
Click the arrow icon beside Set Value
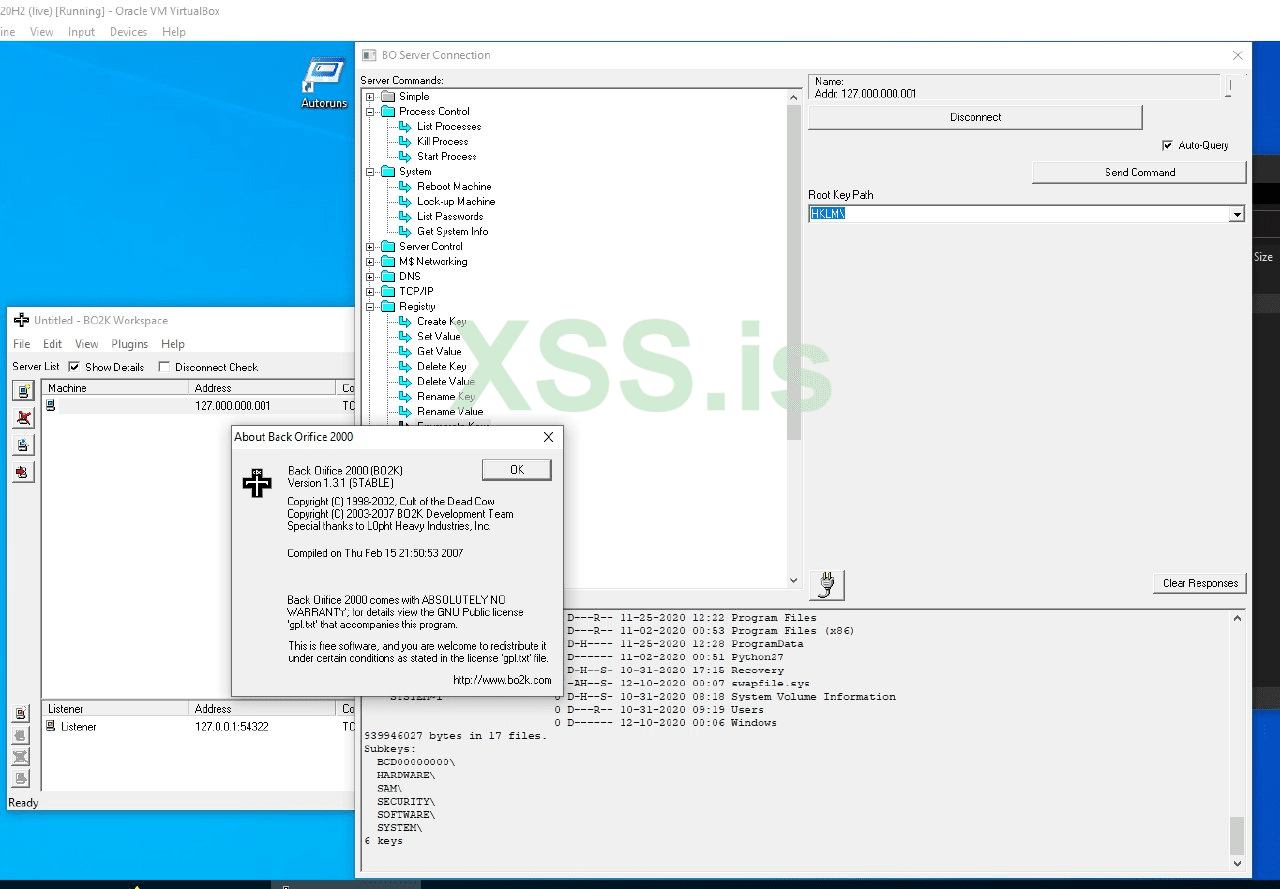click(405, 337)
